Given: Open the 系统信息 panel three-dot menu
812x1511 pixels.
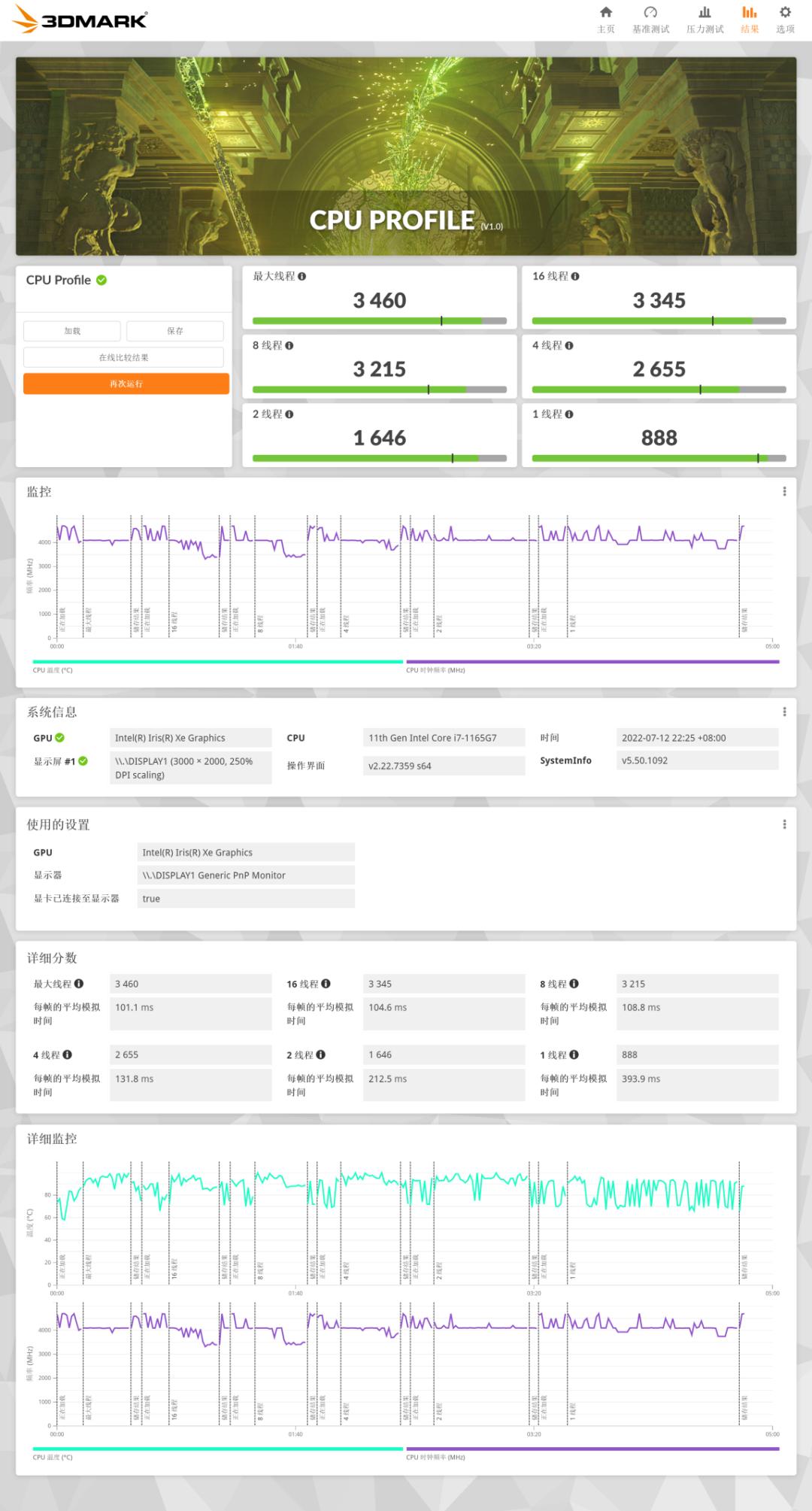Looking at the screenshot, I should 784,712.
